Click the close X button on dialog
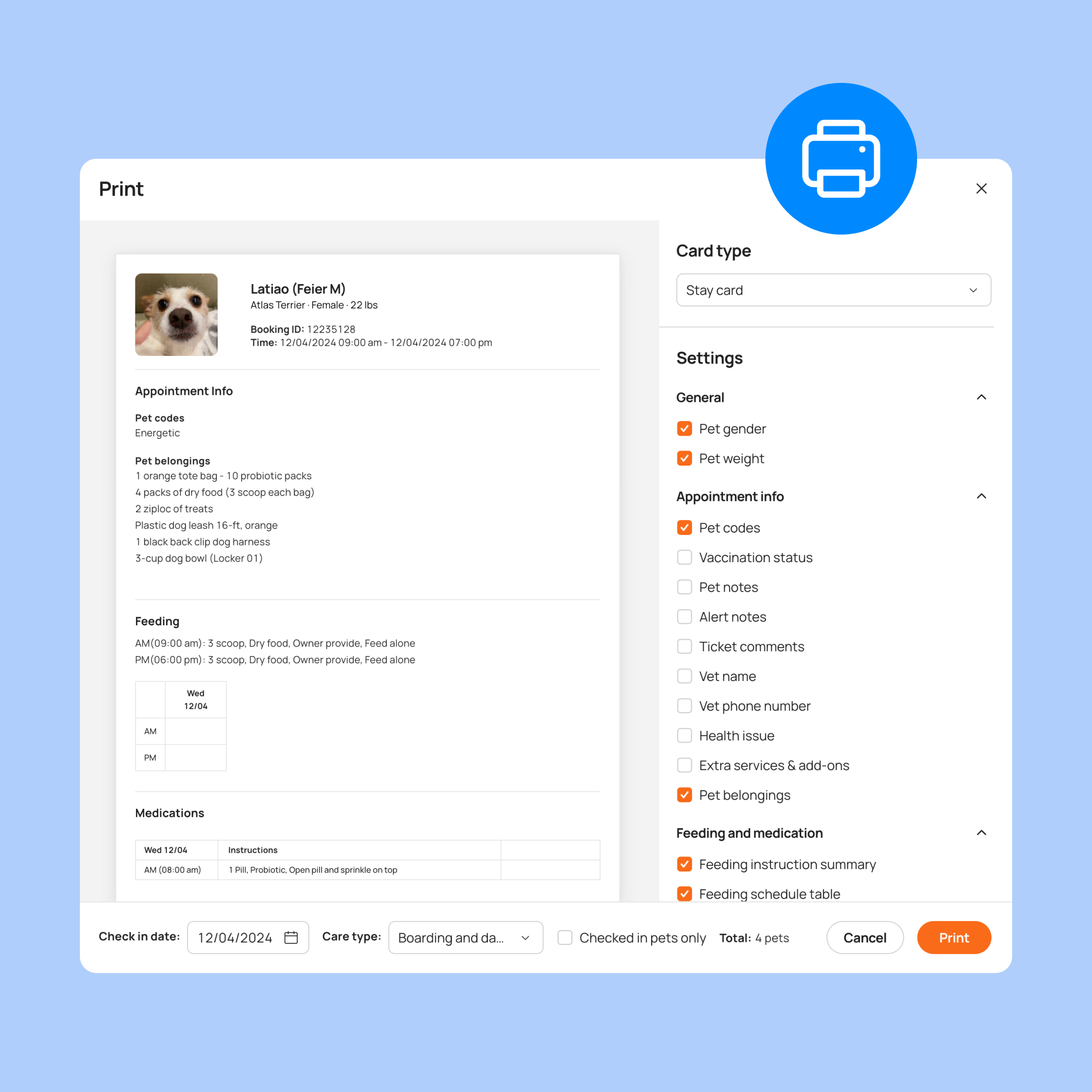Image resolution: width=1092 pixels, height=1092 pixels. point(981,187)
